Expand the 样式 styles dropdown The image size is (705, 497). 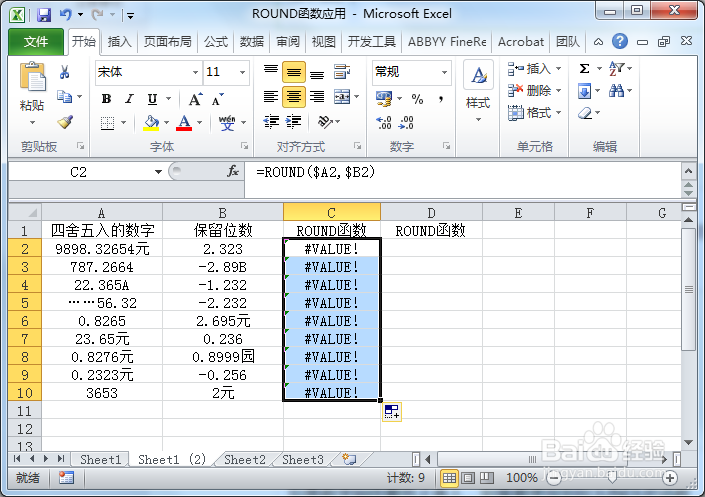(x=478, y=119)
